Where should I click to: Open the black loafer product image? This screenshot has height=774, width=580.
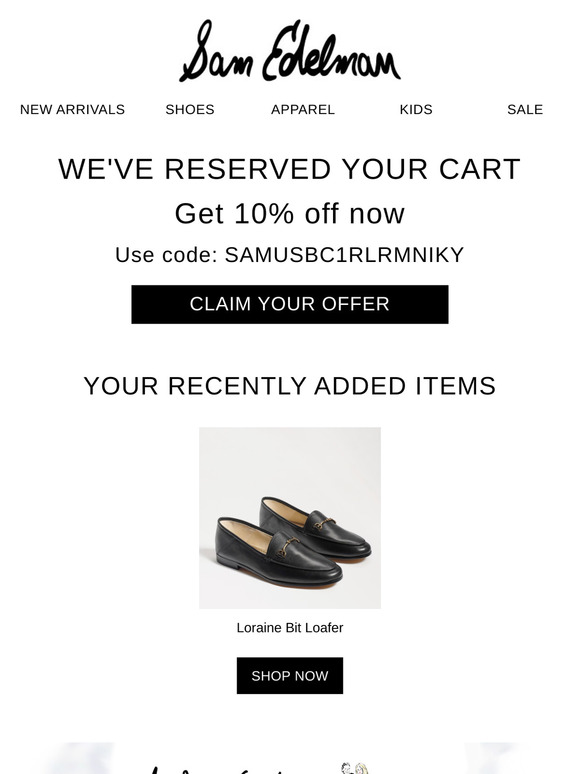(x=290, y=518)
